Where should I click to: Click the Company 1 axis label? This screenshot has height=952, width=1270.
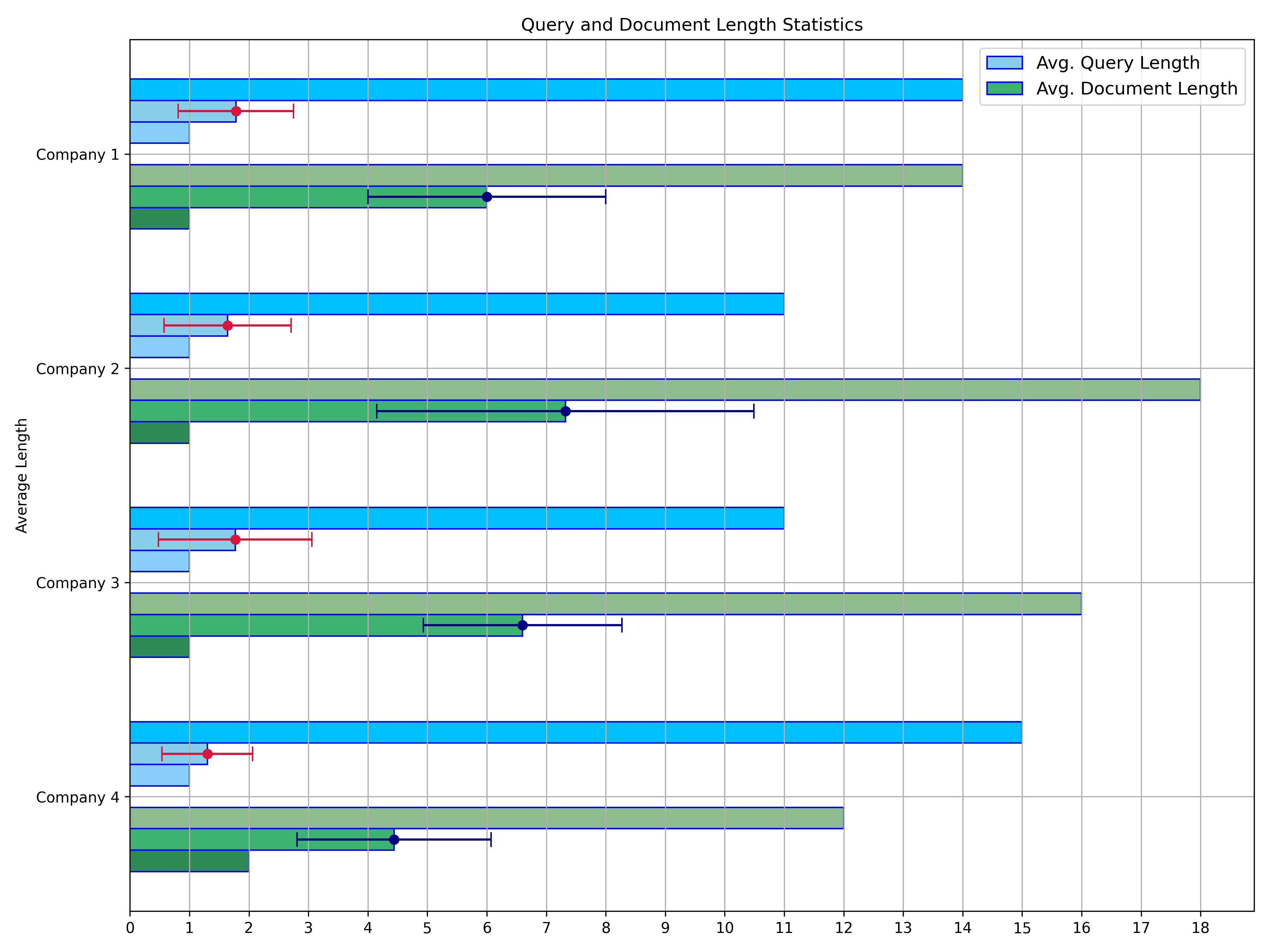click(77, 154)
